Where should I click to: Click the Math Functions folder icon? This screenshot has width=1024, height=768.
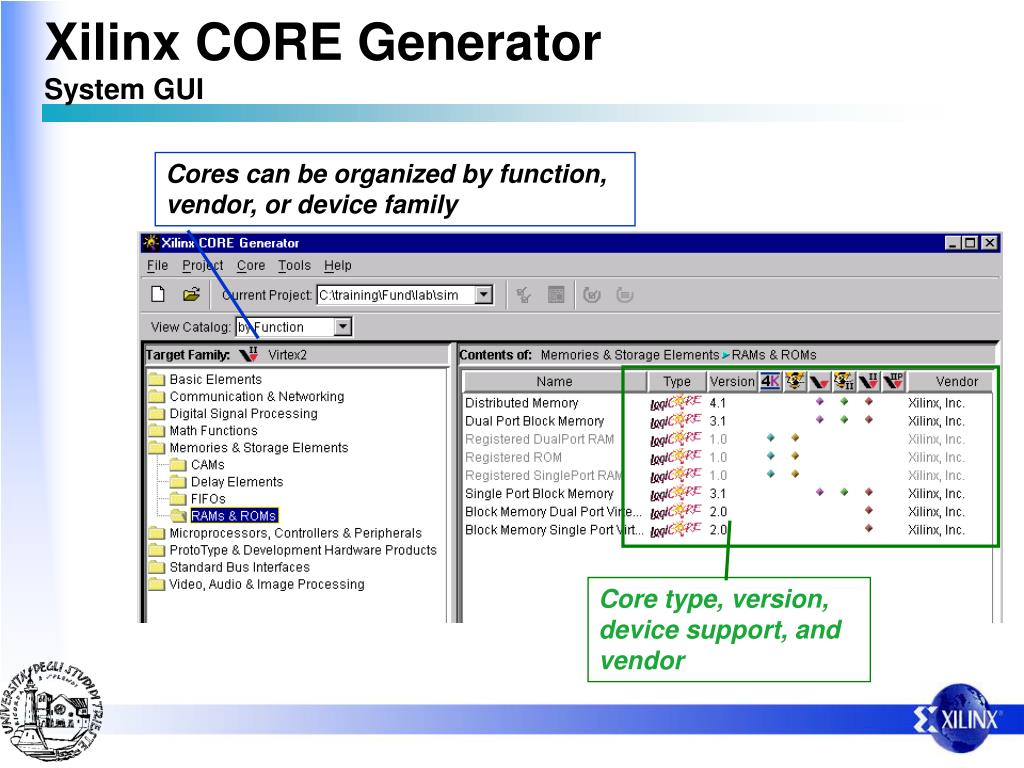tap(157, 430)
